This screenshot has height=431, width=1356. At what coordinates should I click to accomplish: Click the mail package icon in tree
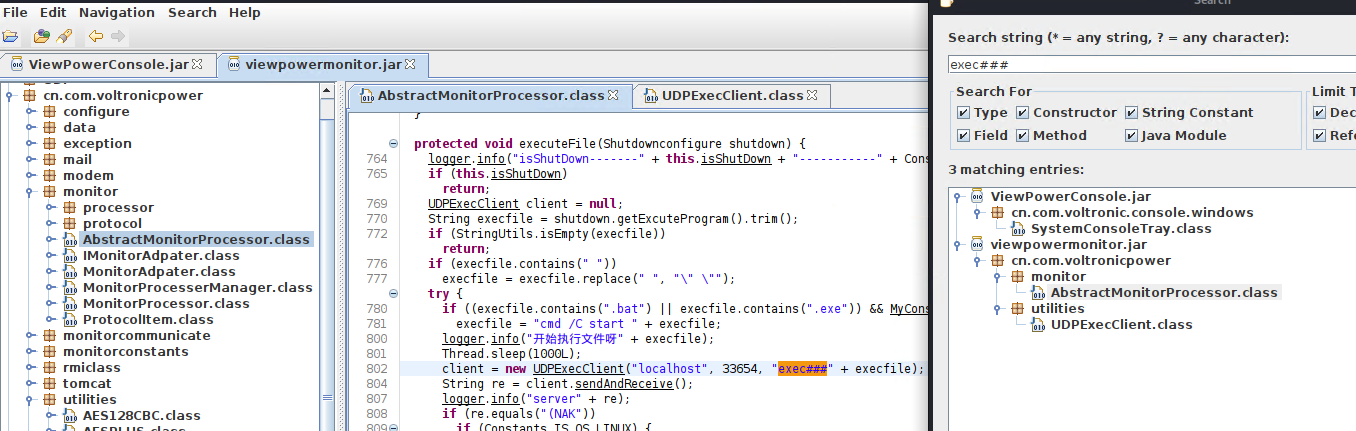point(50,160)
